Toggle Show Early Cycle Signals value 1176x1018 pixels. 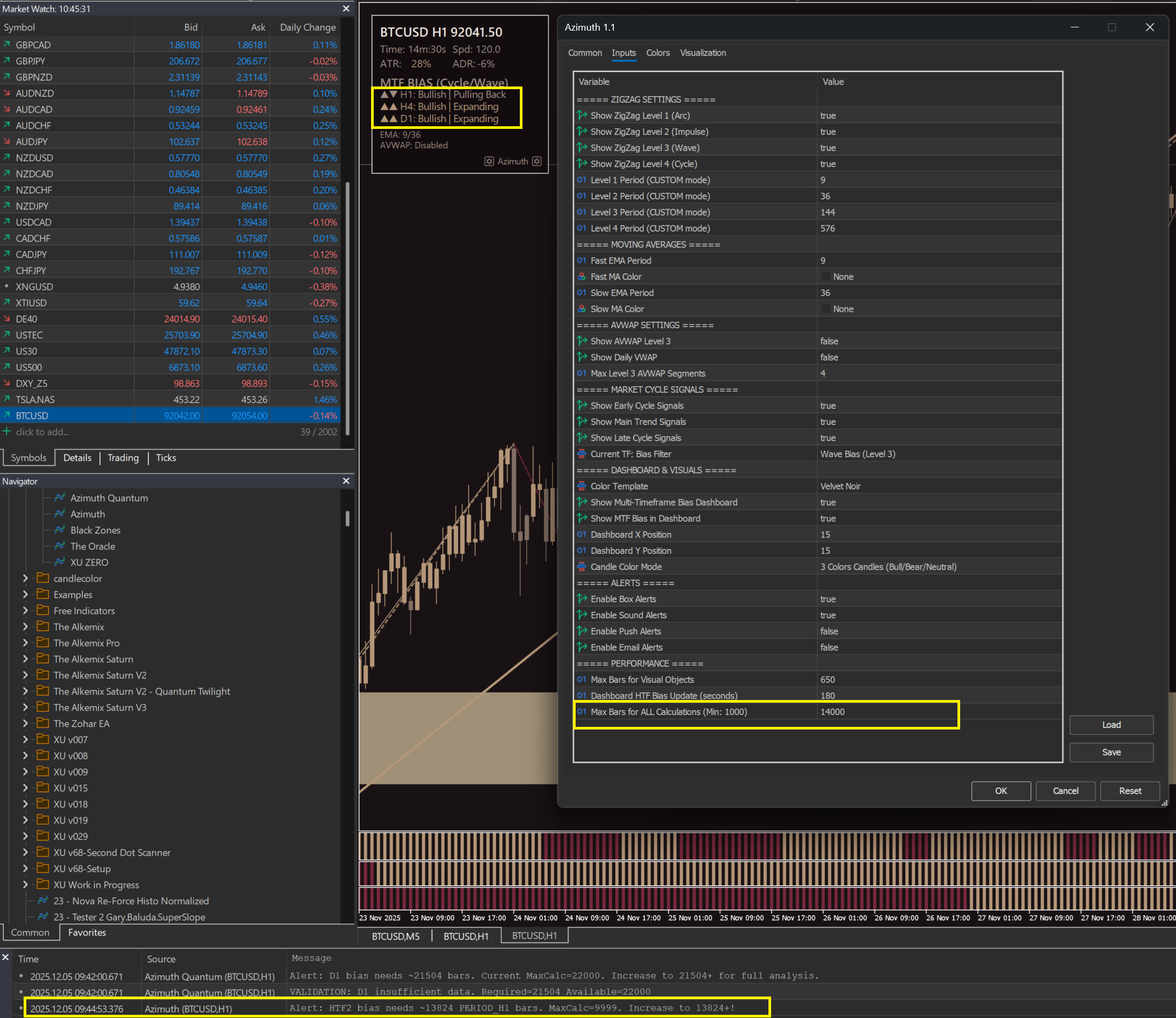827,406
